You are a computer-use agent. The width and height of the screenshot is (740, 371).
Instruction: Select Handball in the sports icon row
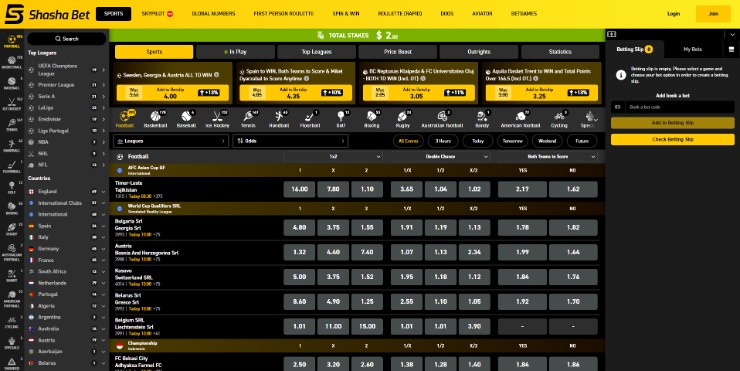coord(279,119)
